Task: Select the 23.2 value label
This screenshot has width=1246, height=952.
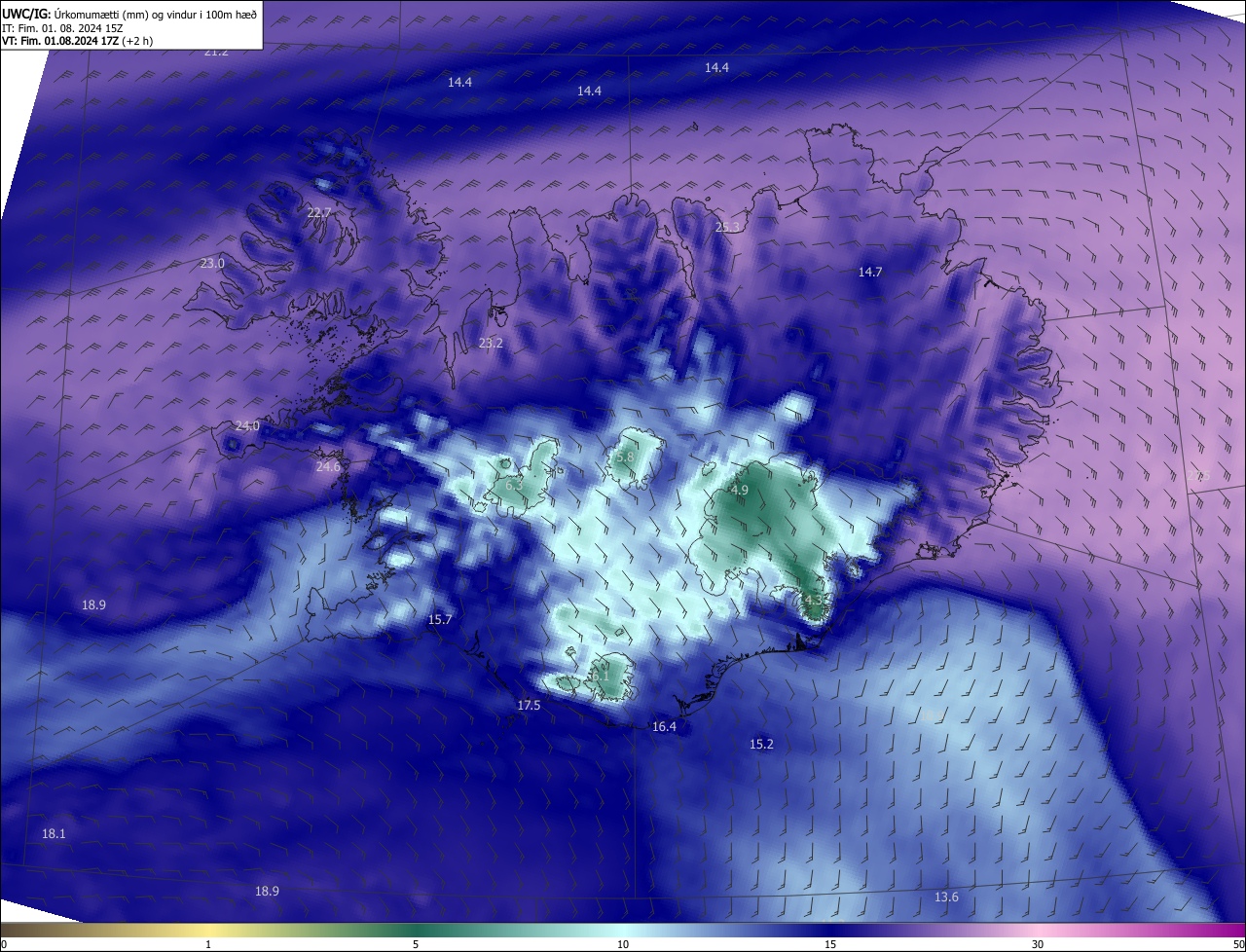Action: (491, 344)
